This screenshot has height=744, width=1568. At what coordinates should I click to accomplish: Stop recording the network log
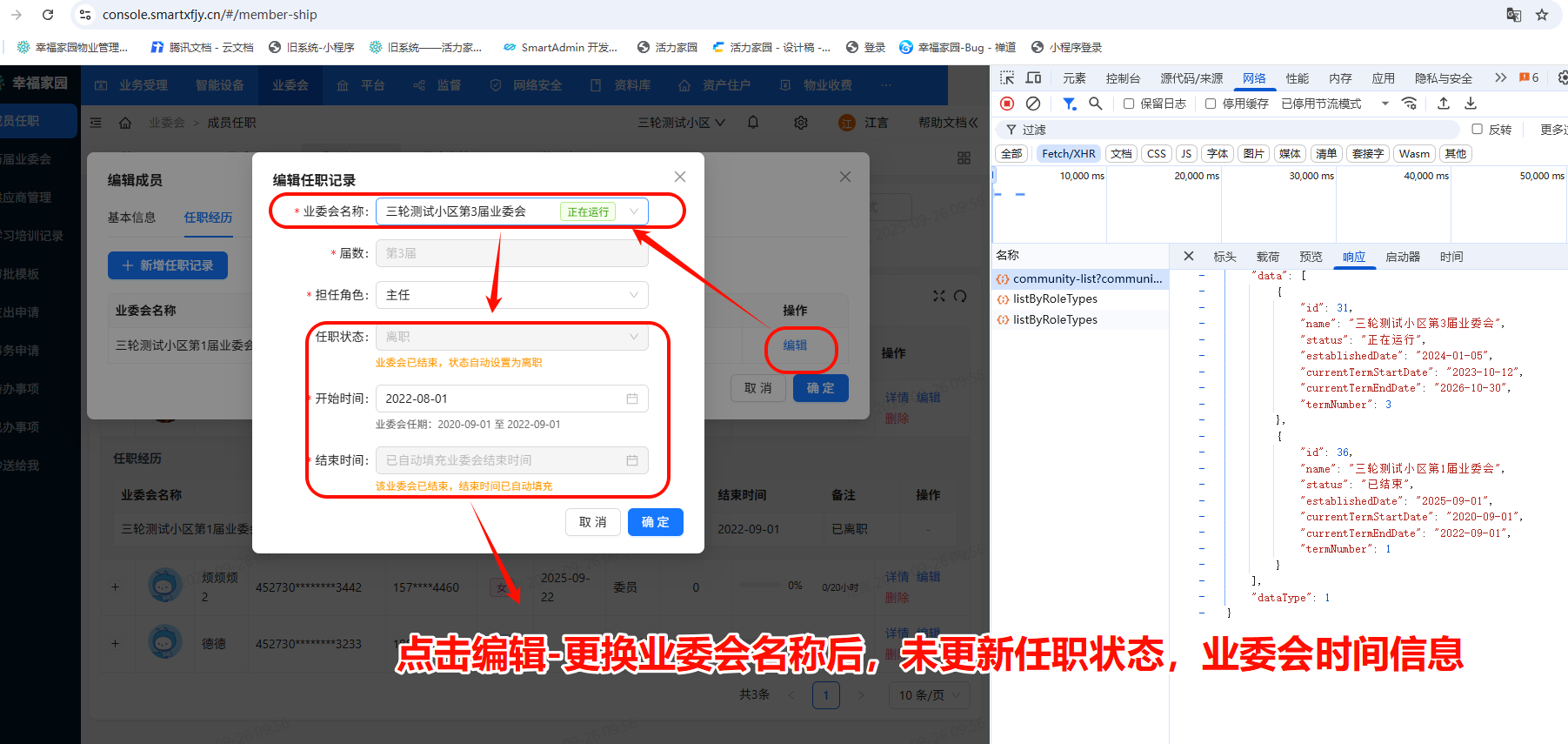click(x=1007, y=104)
